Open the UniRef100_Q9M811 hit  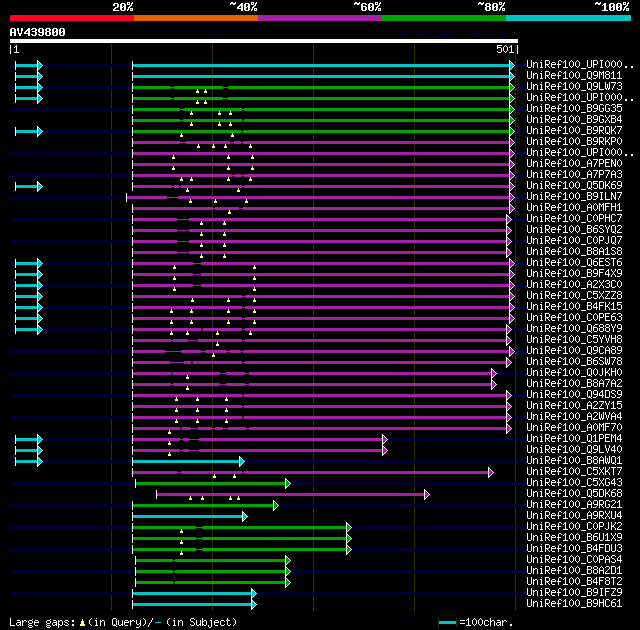tap(574, 75)
